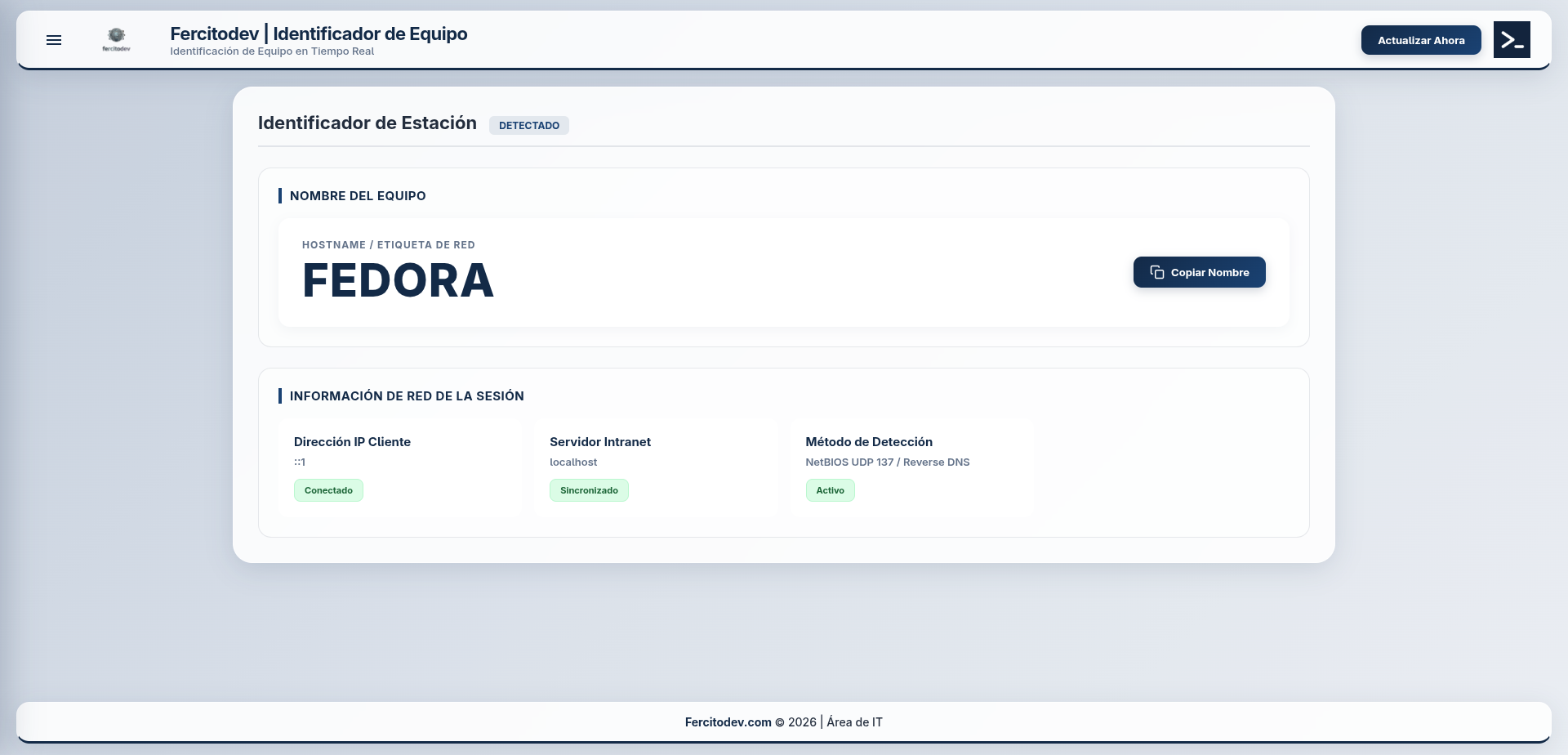Click the Área de IT footer text

[x=854, y=722]
